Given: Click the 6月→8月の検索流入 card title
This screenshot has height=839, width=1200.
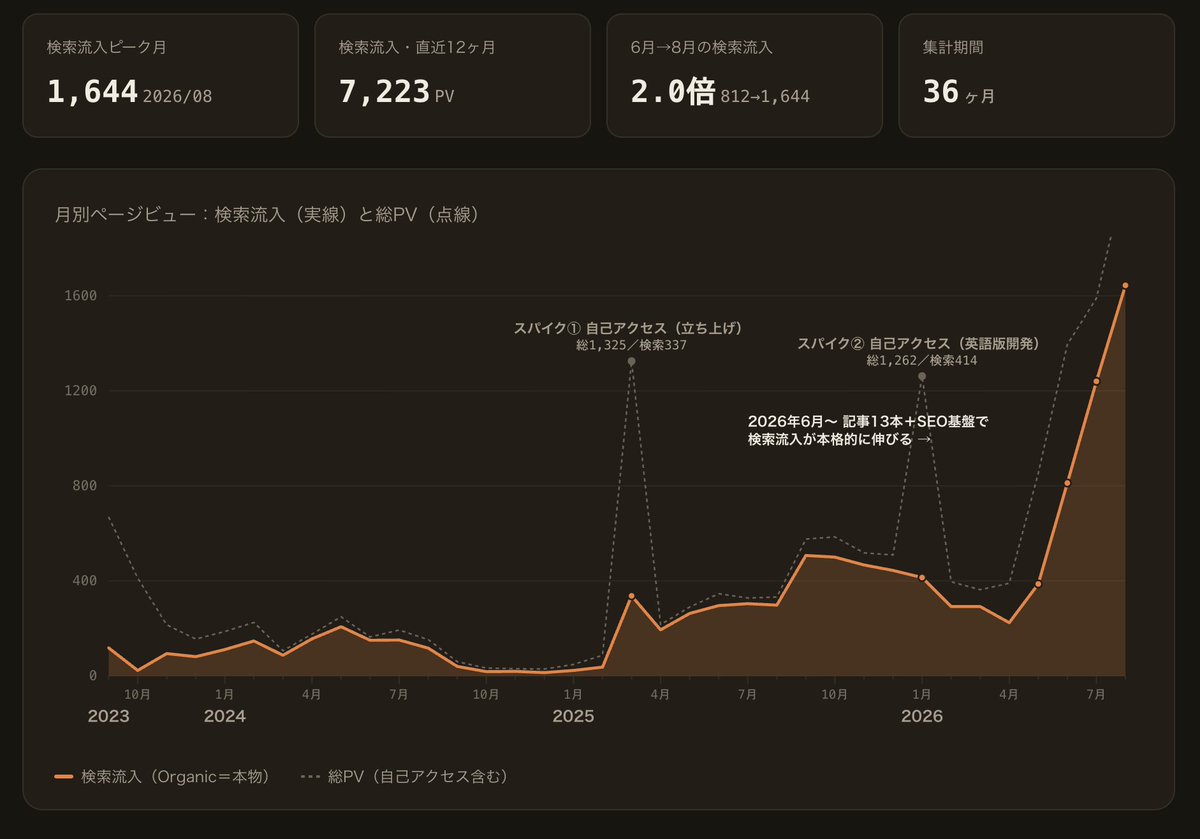Looking at the screenshot, I should coord(701,47).
